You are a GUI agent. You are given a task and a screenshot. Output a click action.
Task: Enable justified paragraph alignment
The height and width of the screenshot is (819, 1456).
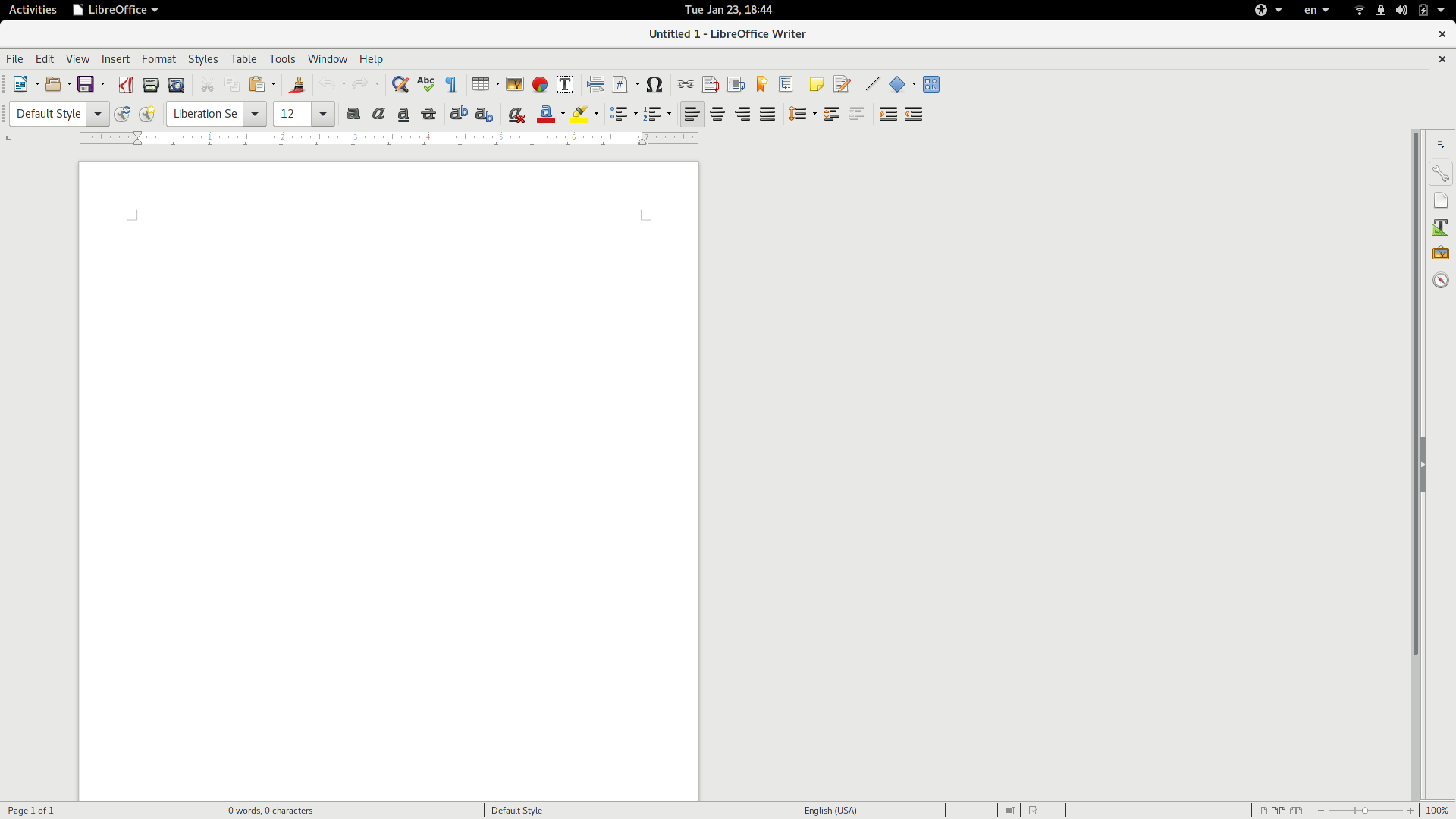coord(767,114)
